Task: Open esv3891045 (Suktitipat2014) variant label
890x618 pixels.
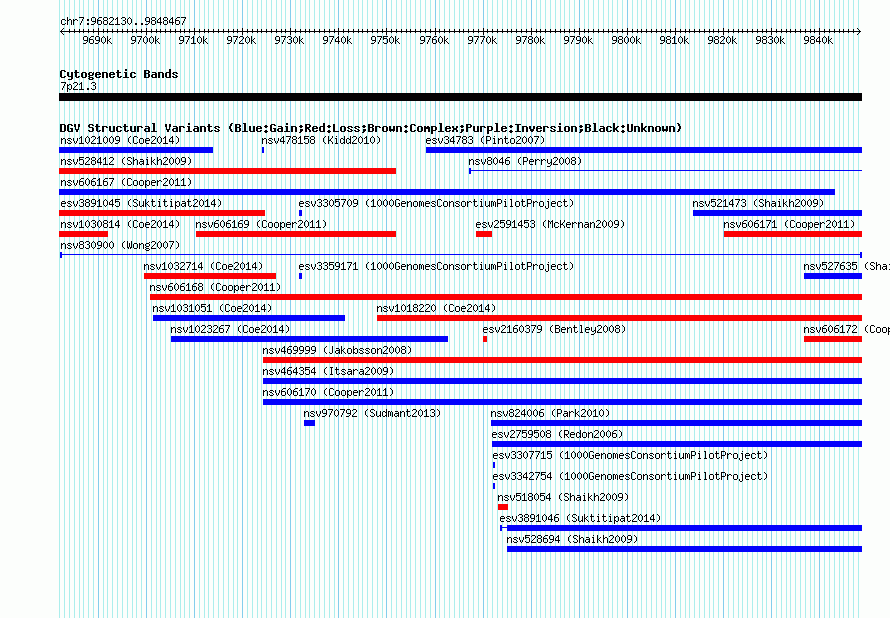Action: pos(141,203)
